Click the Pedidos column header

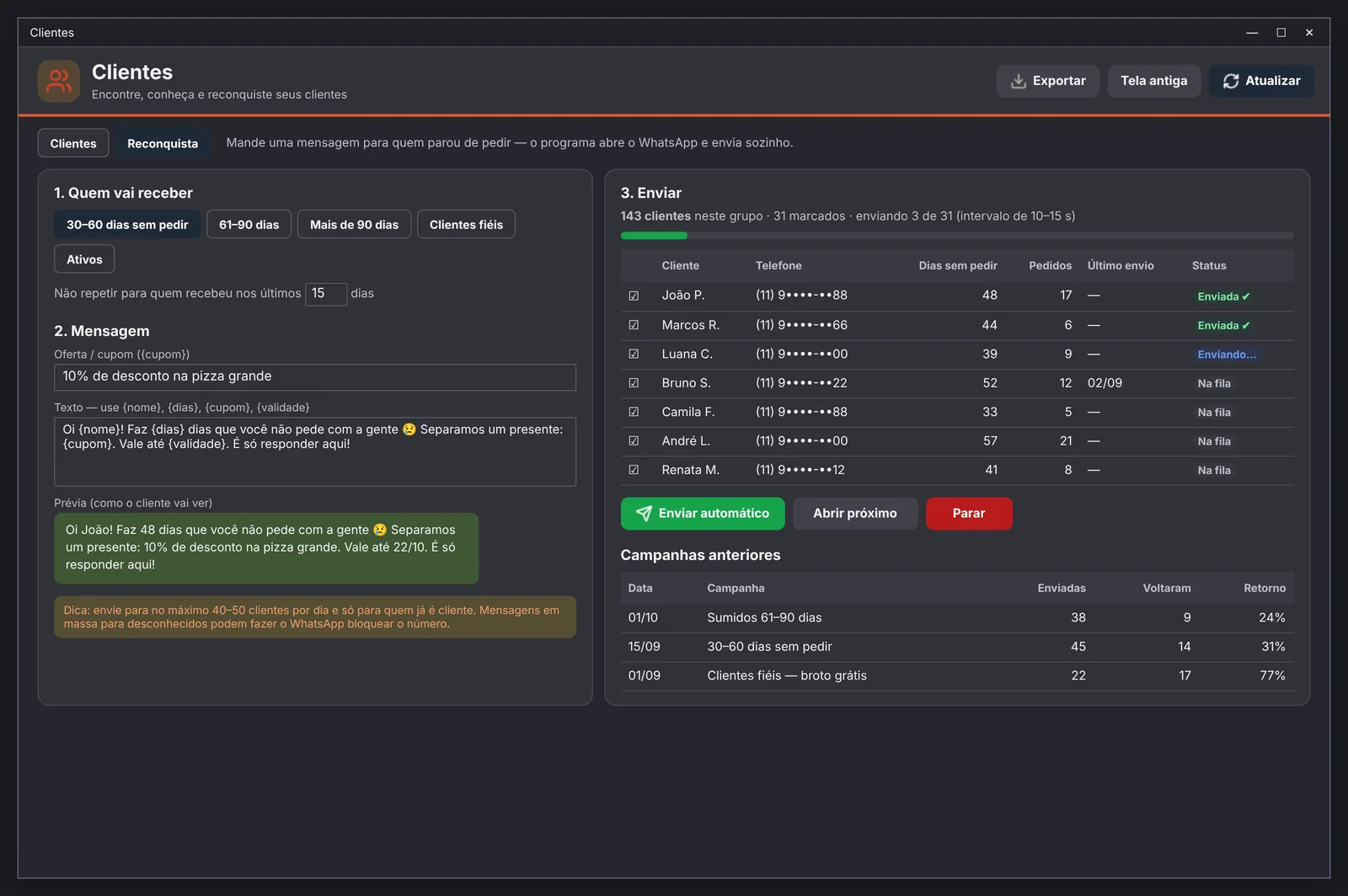tap(1050, 265)
